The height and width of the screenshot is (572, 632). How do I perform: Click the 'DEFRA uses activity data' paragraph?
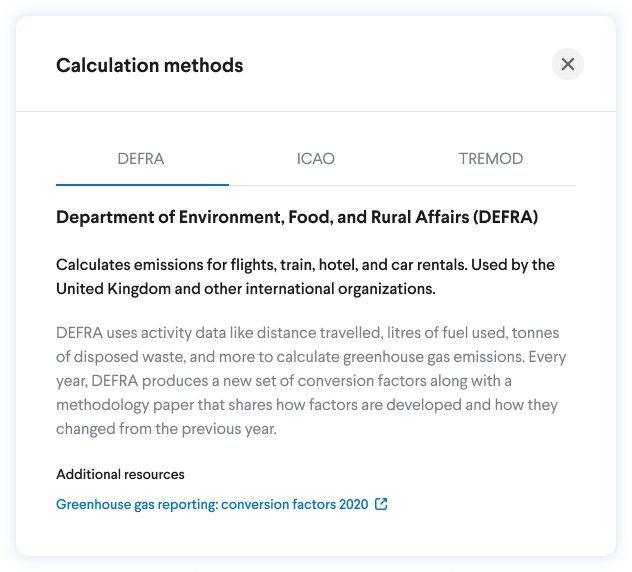(311, 381)
